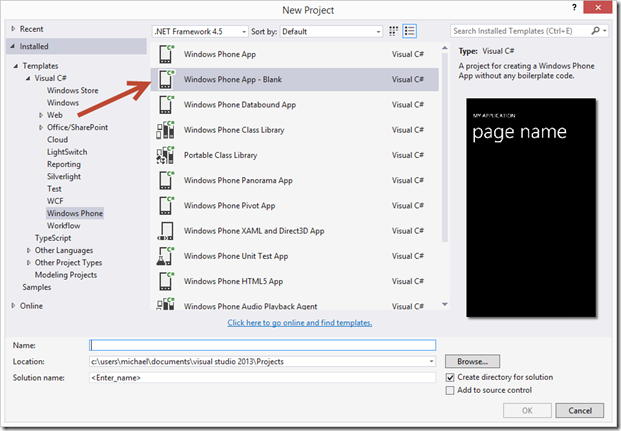This screenshot has width=621, height=431.
Task: Click the Windows Phone Panorama App icon
Action: coord(166,180)
